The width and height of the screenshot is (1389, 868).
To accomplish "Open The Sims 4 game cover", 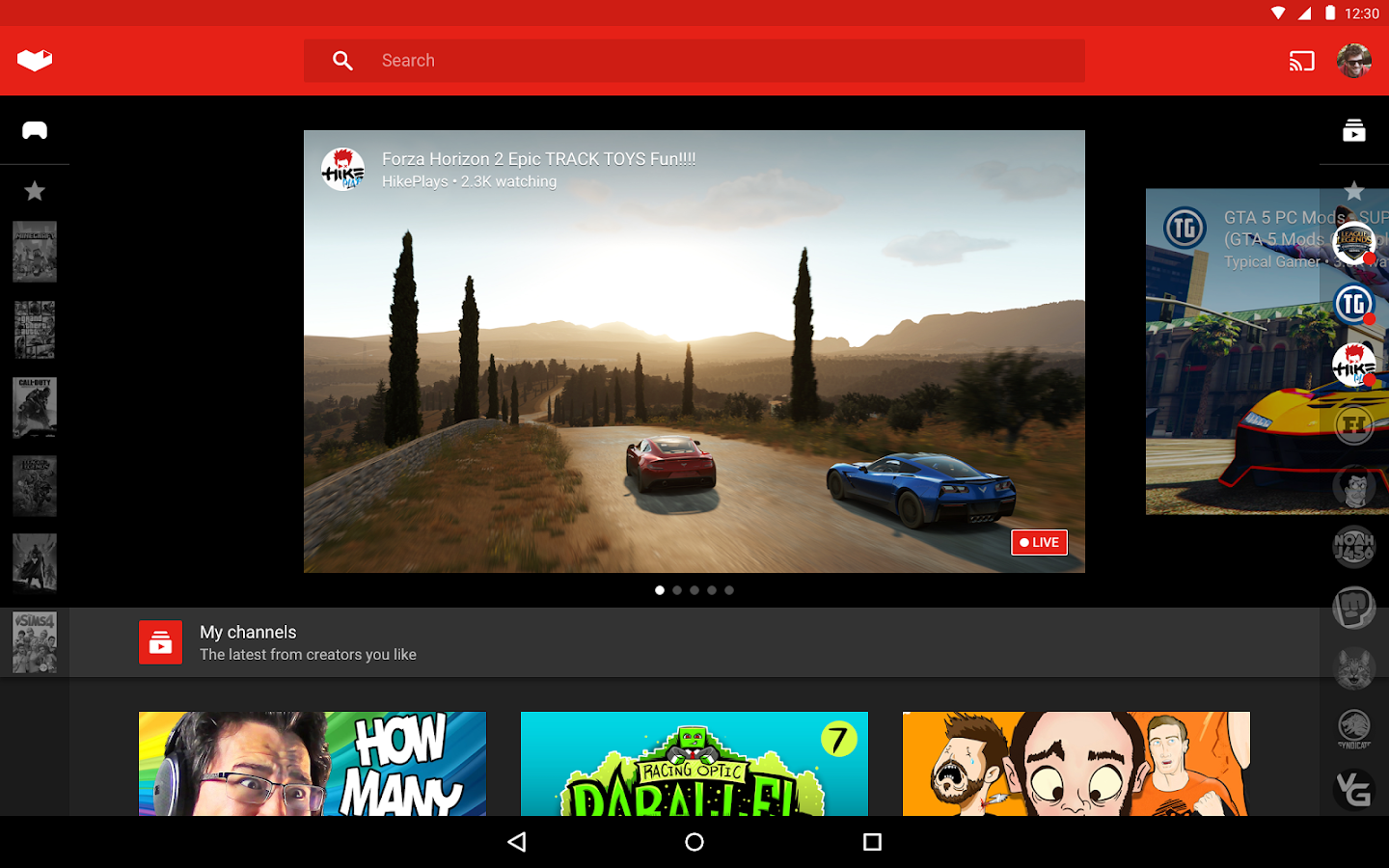I will (35, 641).
